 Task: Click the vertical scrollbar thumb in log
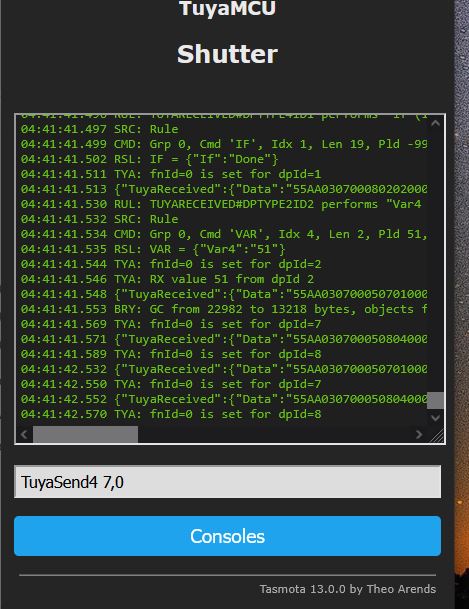[x=435, y=400]
